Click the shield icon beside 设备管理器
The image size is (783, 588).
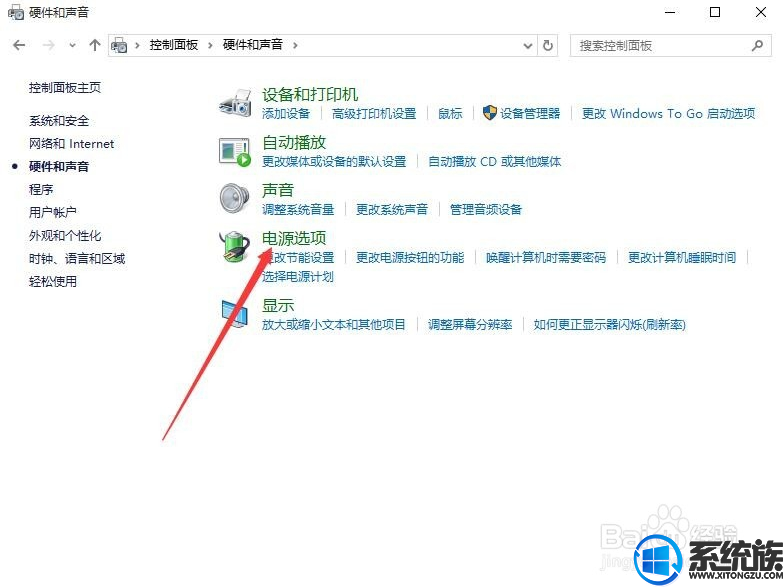[489, 113]
